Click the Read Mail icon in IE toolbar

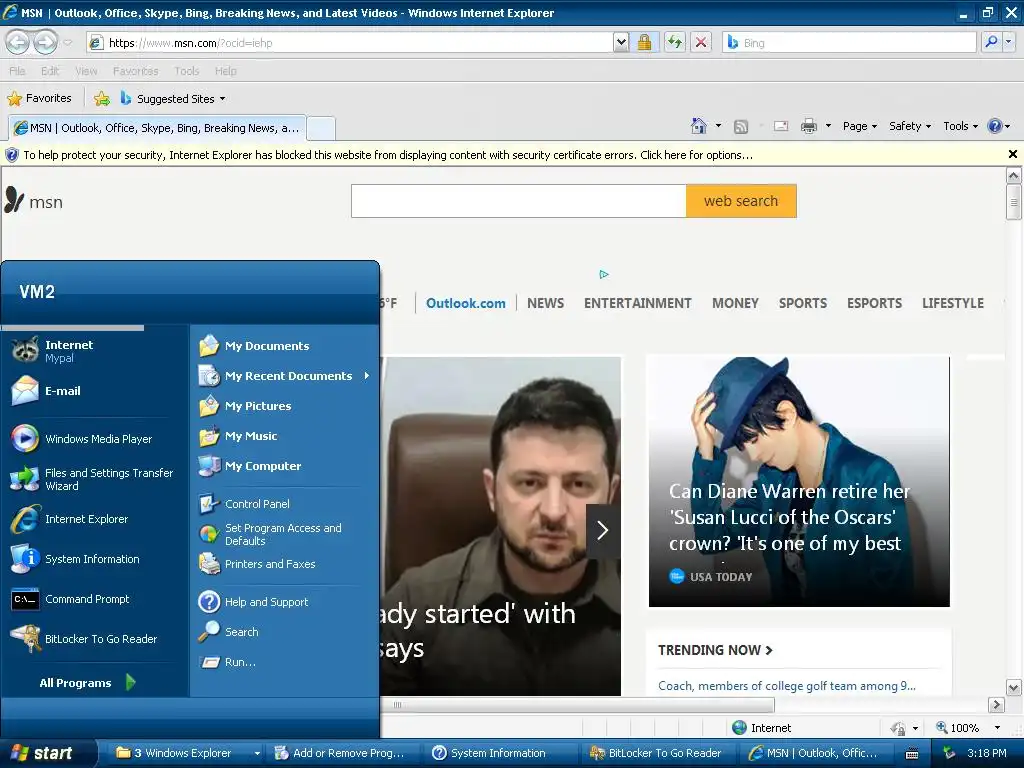[x=781, y=126]
